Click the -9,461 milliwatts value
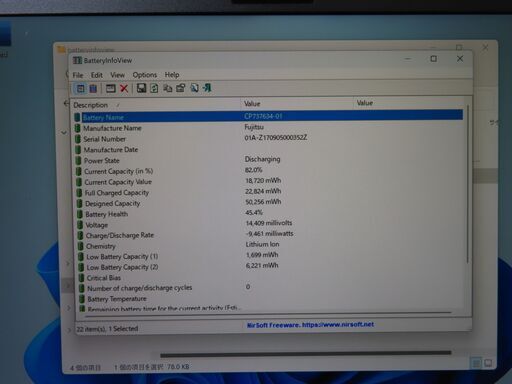This screenshot has width=512, height=384. point(270,234)
